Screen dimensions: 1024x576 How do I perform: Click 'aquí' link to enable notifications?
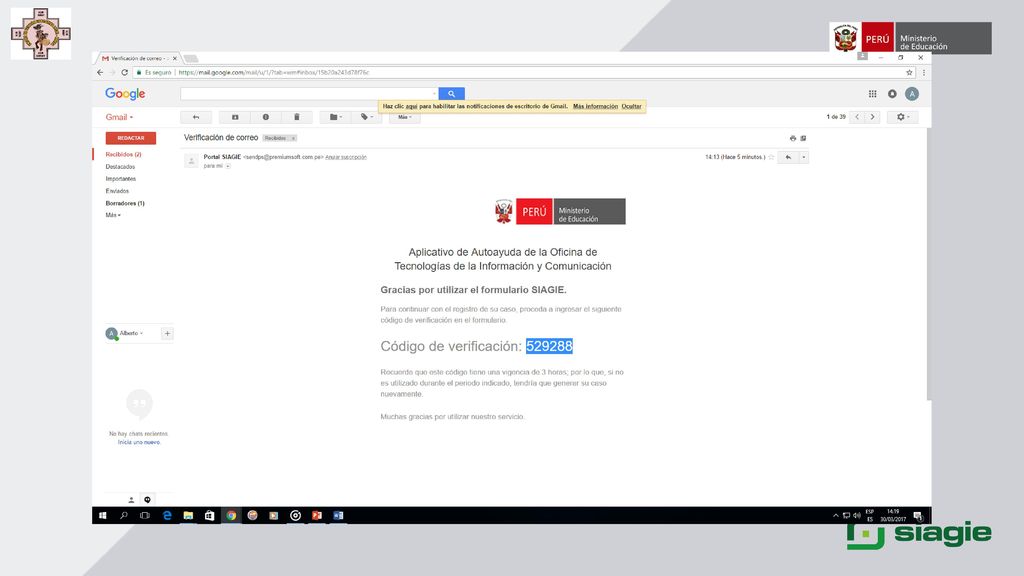pyautogui.click(x=411, y=106)
